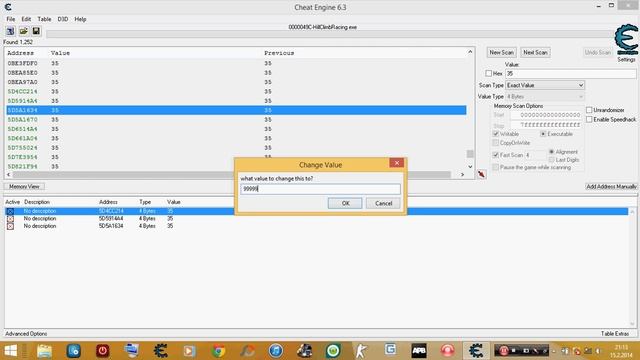Open the G logo taskbar icon

point(390,350)
